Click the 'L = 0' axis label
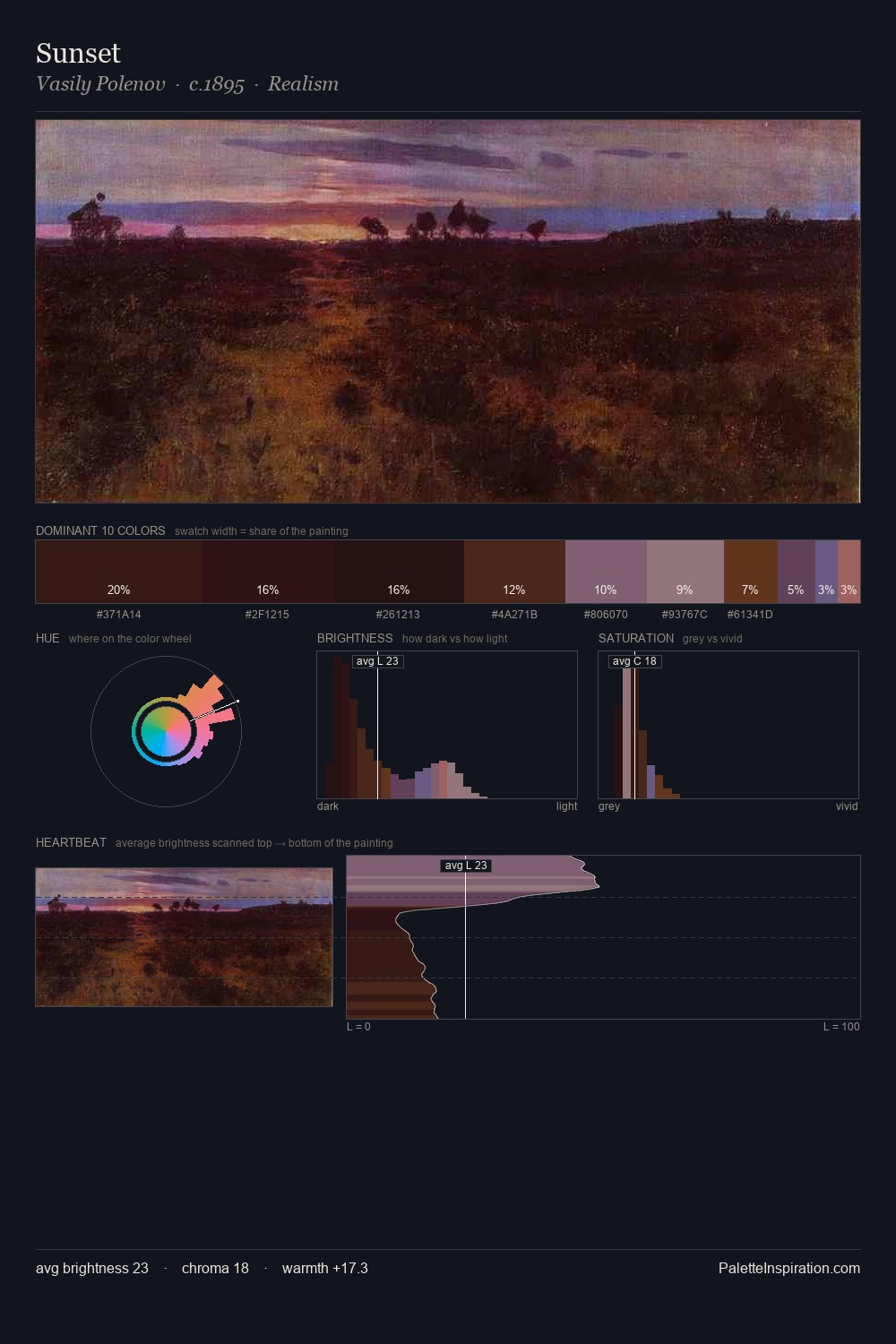Viewport: 896px width, 1344px height. (358, 1027)
